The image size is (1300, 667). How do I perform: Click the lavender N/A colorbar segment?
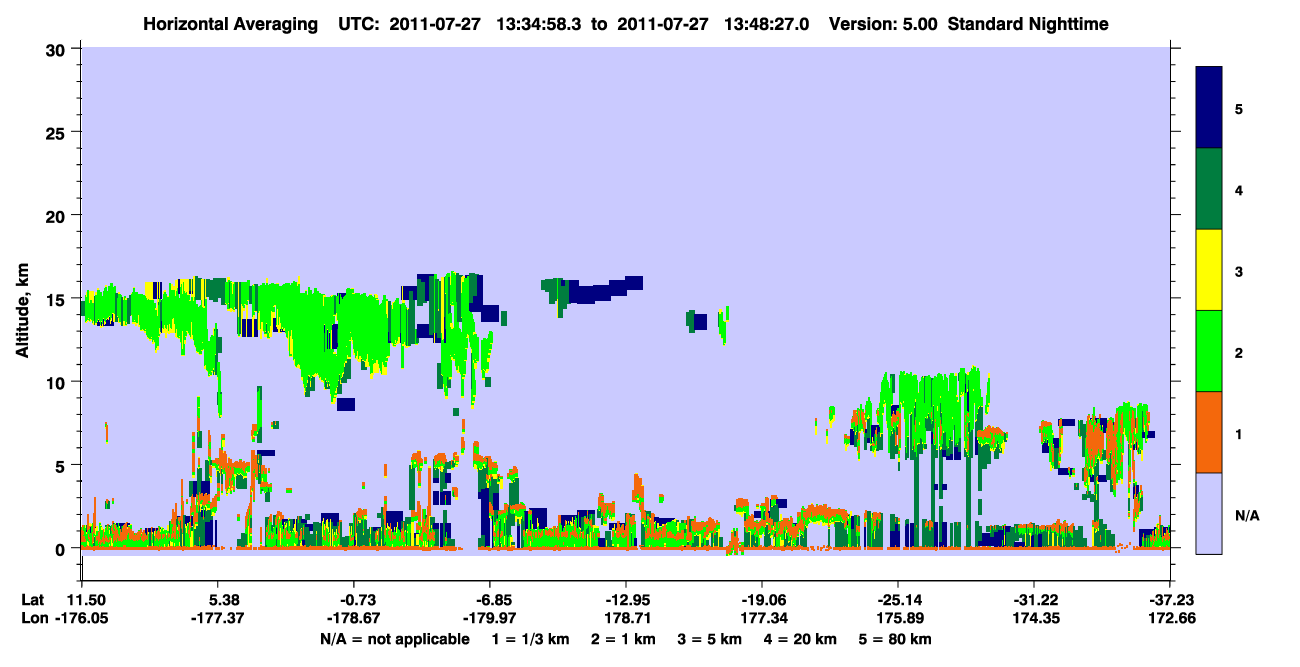1209,513
